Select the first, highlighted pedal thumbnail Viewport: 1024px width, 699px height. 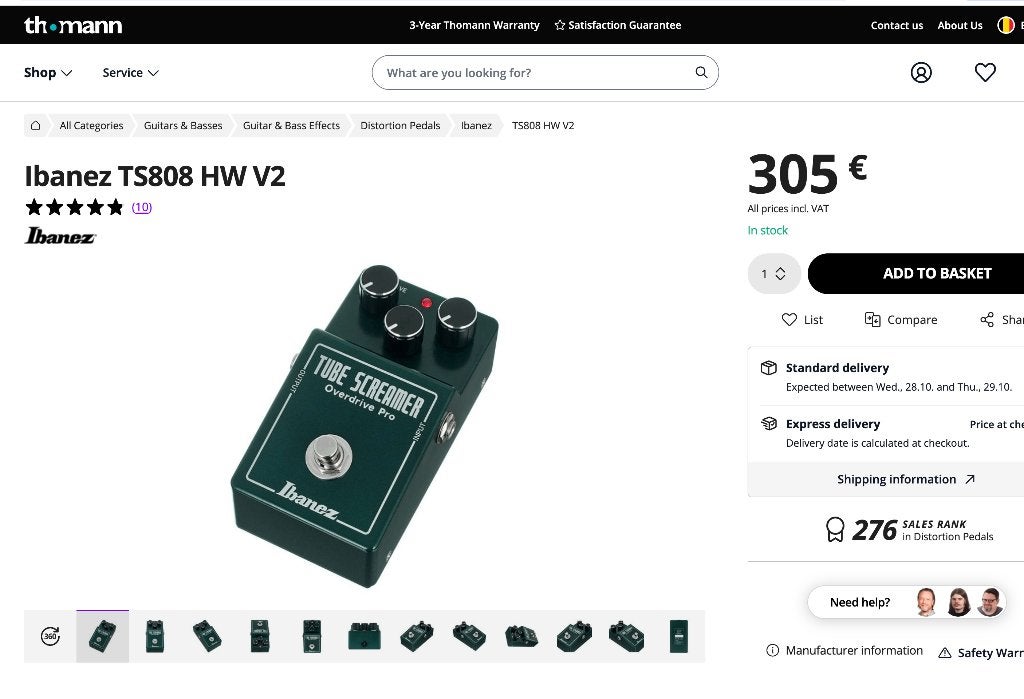(103, 636)
